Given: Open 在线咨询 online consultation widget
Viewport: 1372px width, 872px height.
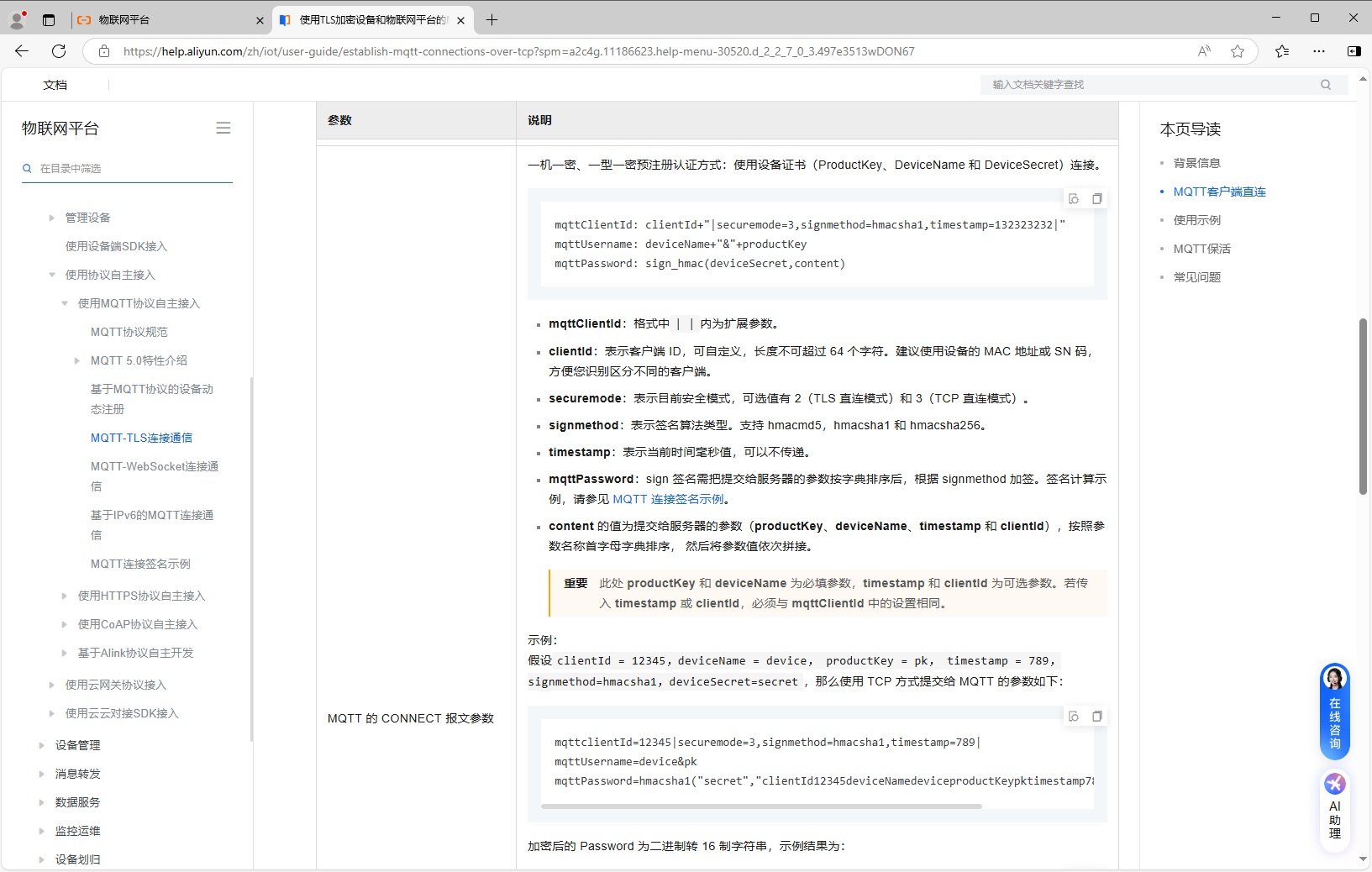Looking at the screenshot, I should (x=1335, y=712).
